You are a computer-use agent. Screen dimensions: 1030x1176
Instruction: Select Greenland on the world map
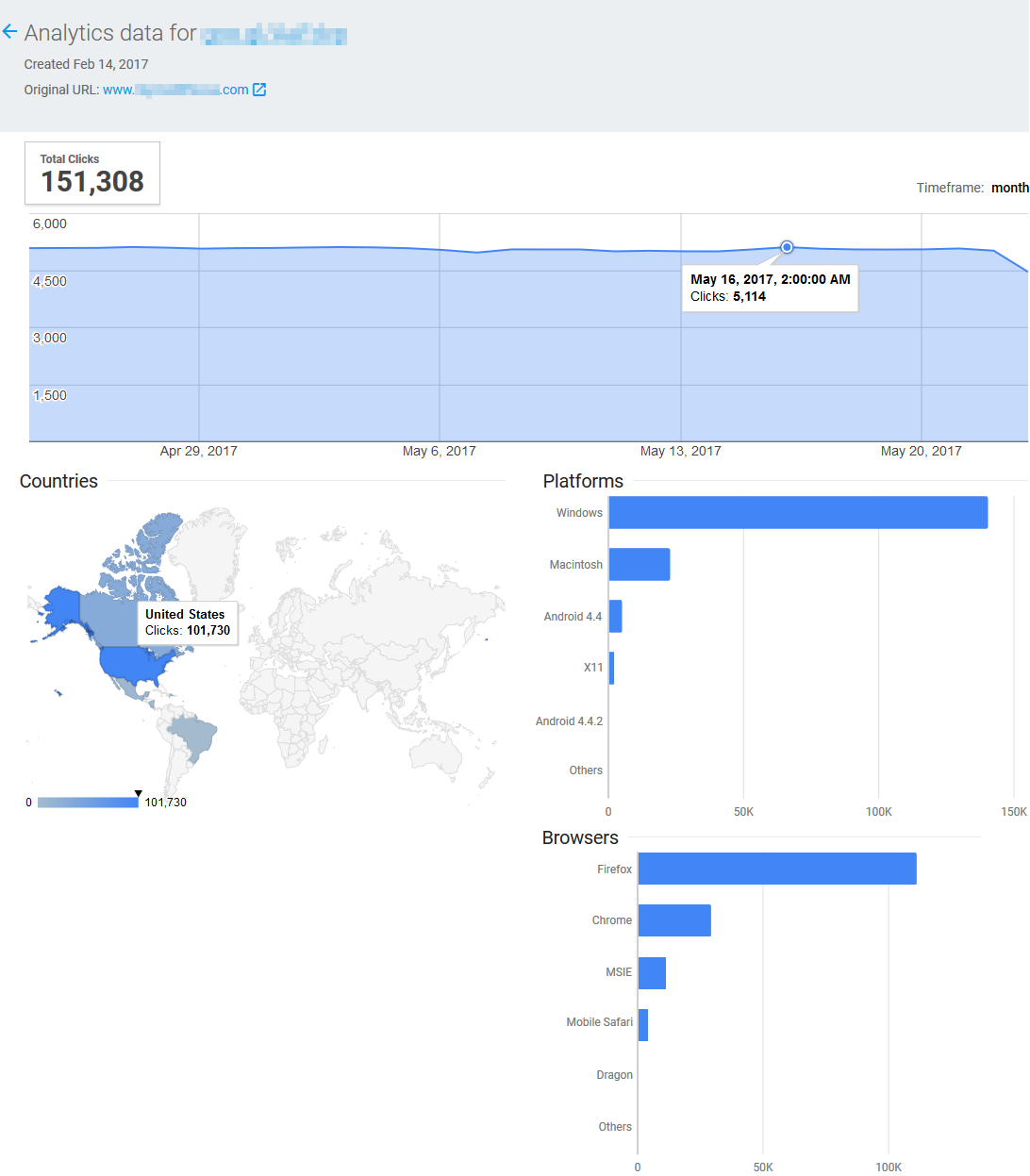coord(208,552)
